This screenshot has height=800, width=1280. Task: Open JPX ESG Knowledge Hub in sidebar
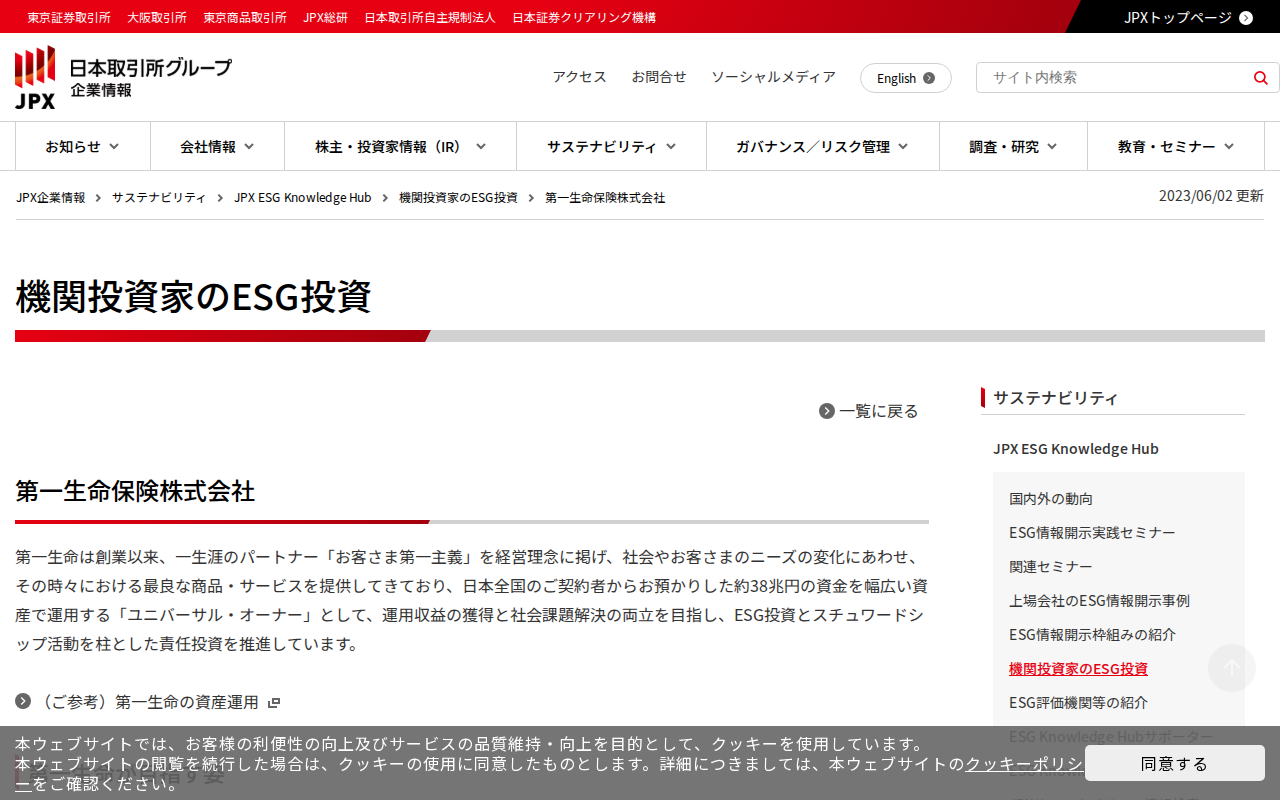[1076, 449]
